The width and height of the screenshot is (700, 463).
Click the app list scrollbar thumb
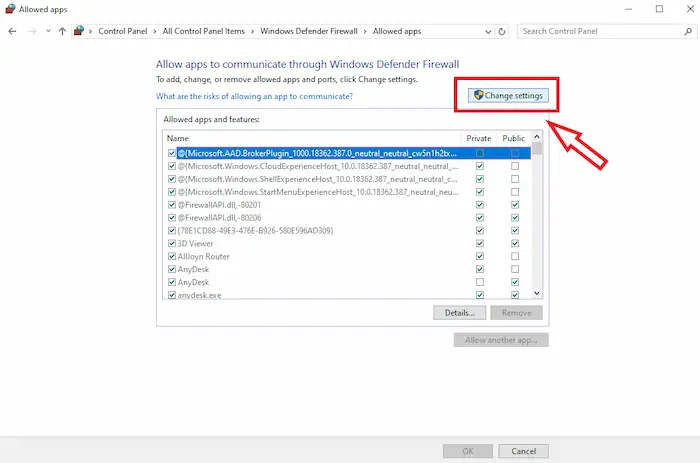(x=537, y=148)
